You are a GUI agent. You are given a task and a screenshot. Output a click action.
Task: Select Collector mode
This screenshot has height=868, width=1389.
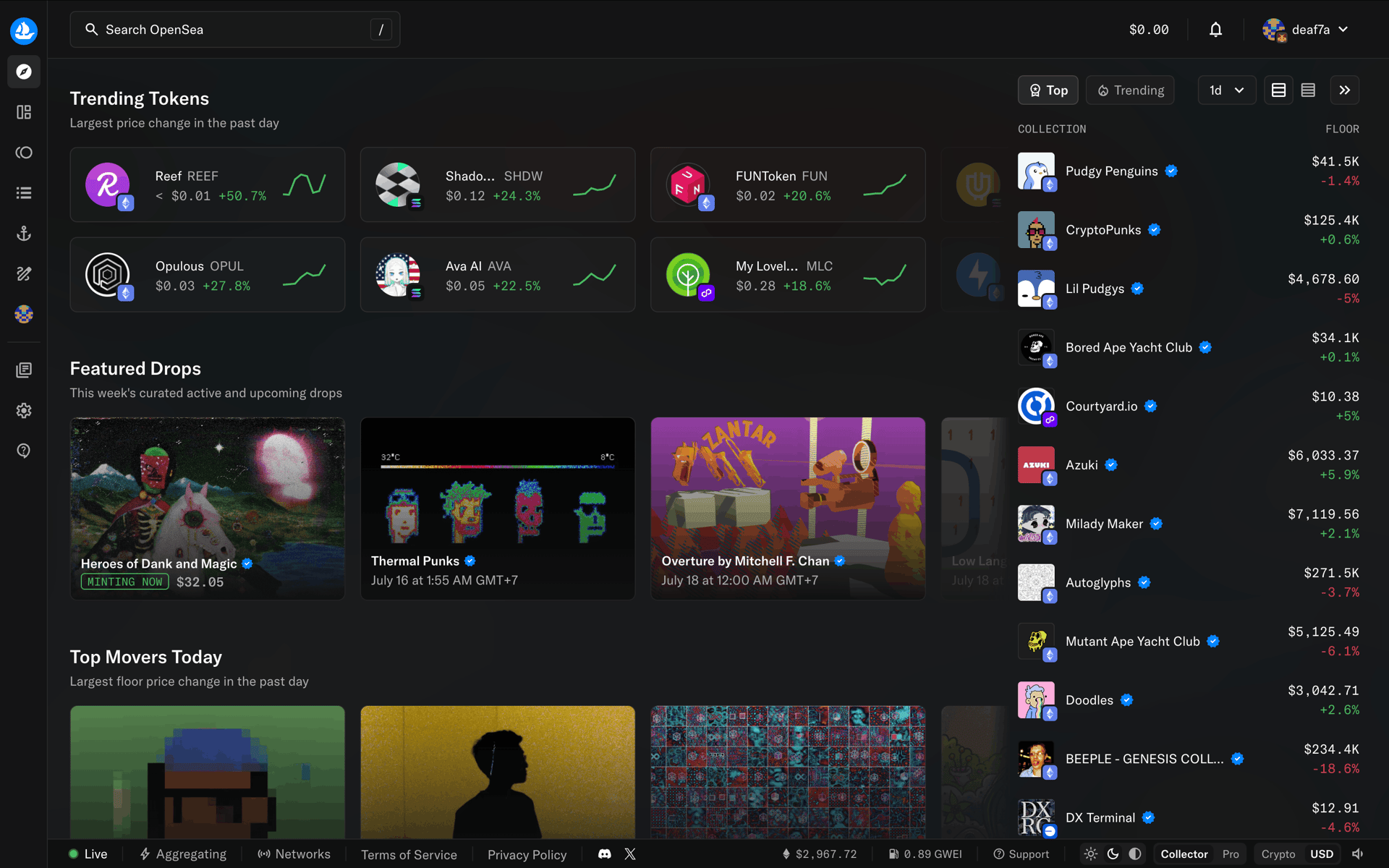click(x=1184, y=854)
